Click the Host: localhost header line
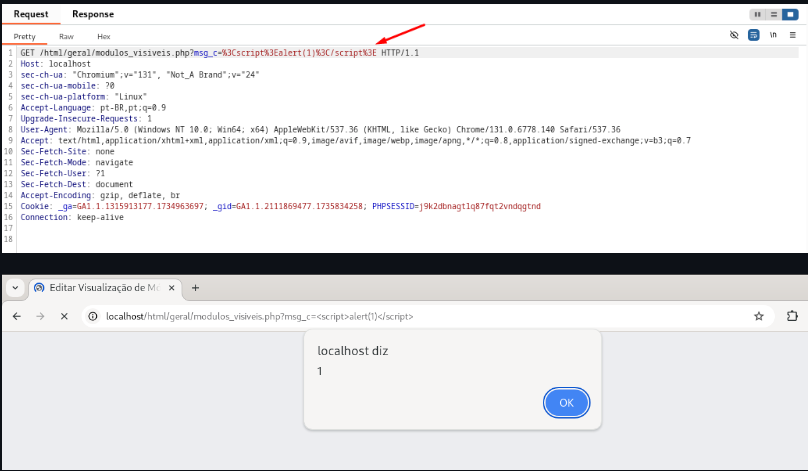 pyautogui.click(x=56, y=64)
